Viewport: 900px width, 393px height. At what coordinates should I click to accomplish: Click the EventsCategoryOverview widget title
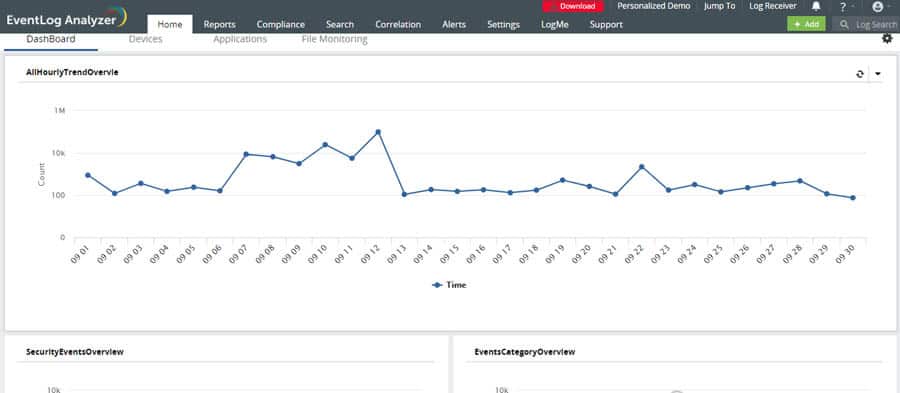[525, 352]
